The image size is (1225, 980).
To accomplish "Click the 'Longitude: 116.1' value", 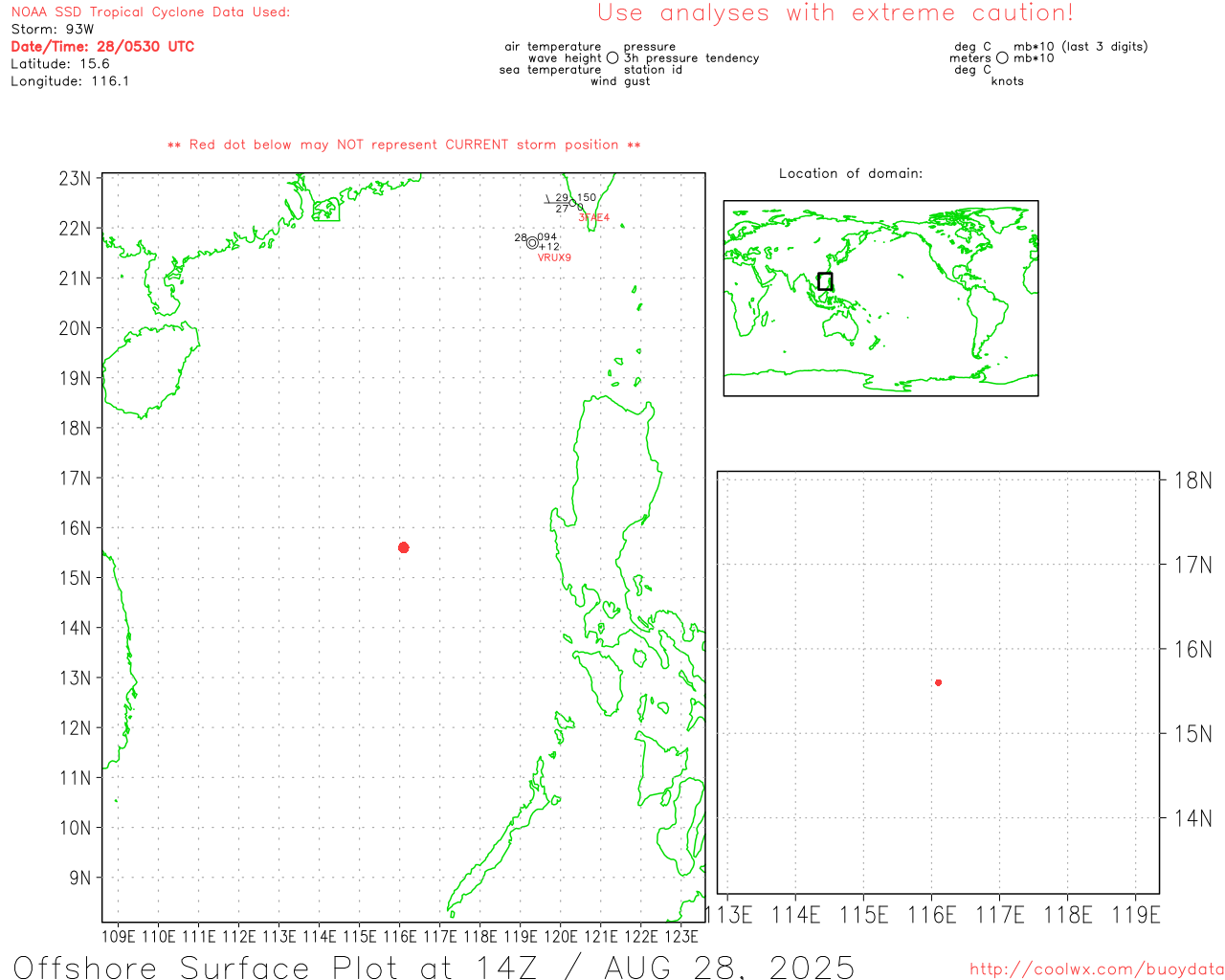I will point(70,81).
